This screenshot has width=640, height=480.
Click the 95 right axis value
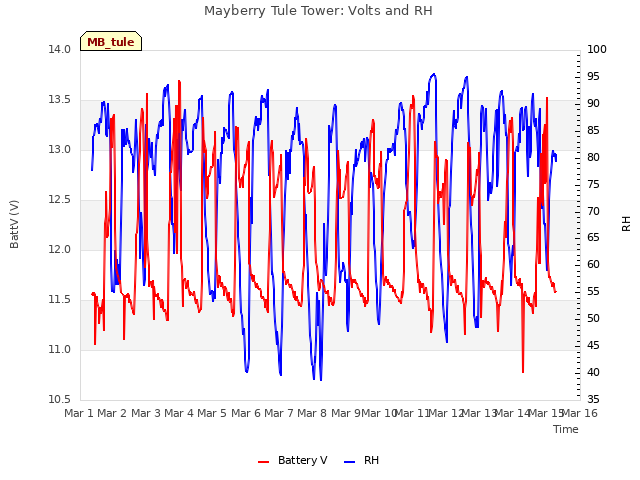coord(593,76)
